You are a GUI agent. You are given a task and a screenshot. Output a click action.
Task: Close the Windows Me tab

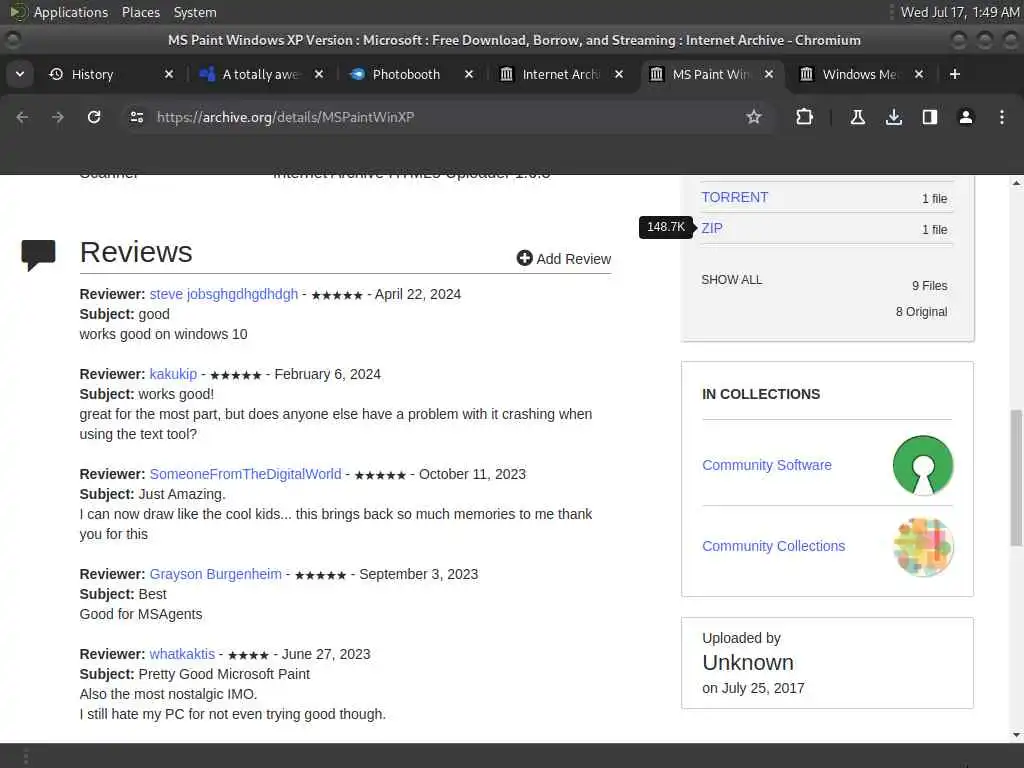[x=919, y=74]
